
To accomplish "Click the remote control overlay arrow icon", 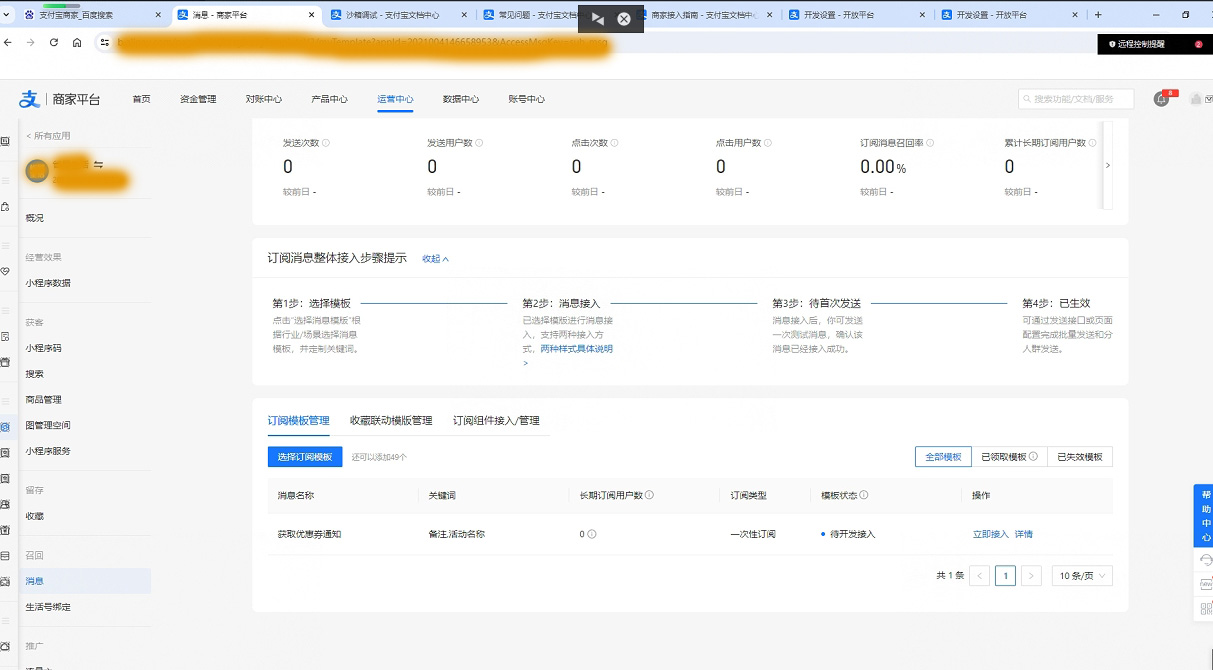I will (x=597, y=19).
